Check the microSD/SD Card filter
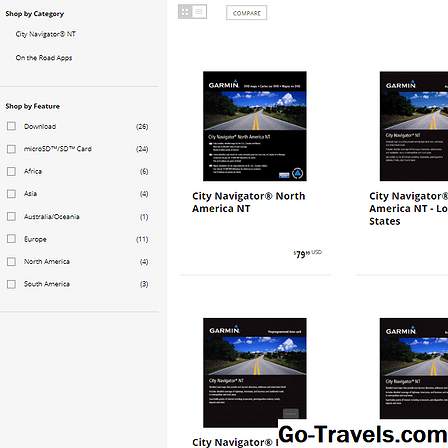448x448 pixels. pyautogui.click(x=11, y=149)
